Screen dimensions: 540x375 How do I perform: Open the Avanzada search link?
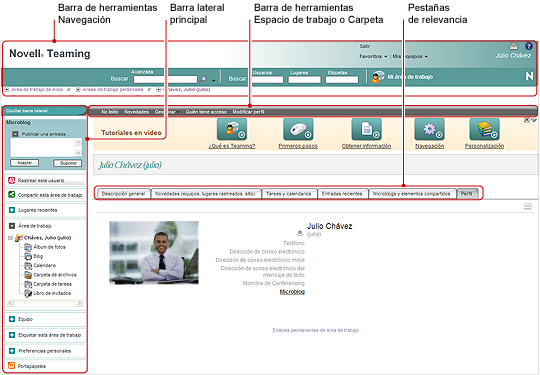142,72
